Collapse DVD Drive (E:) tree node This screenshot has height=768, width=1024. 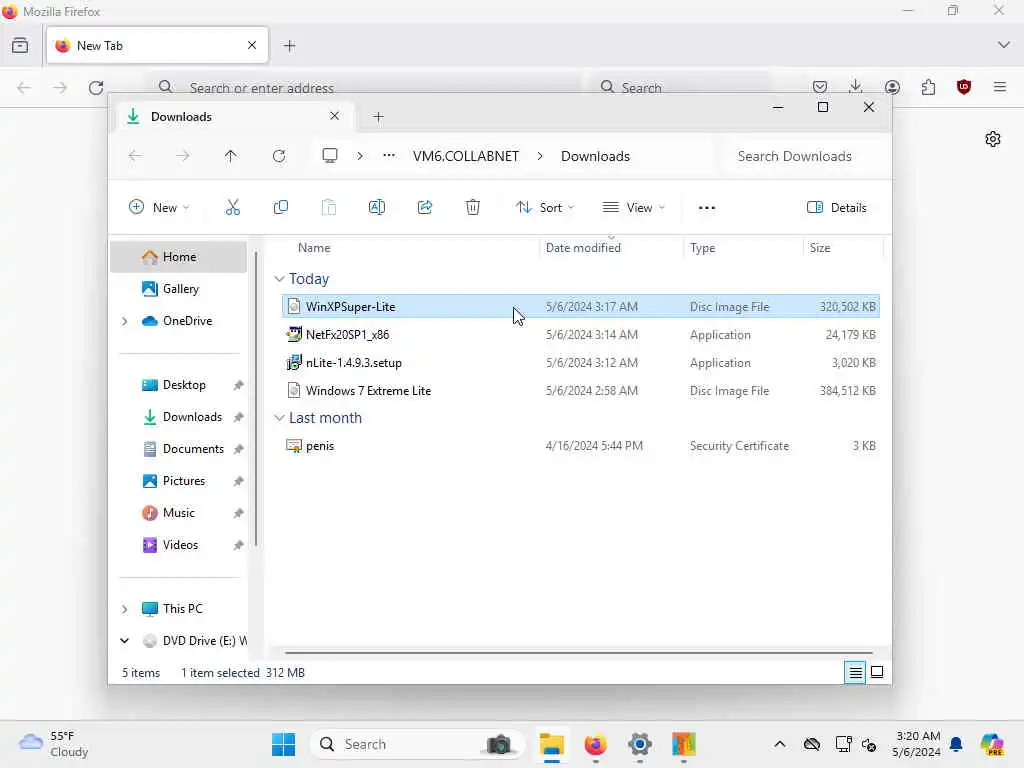point(125,641)
